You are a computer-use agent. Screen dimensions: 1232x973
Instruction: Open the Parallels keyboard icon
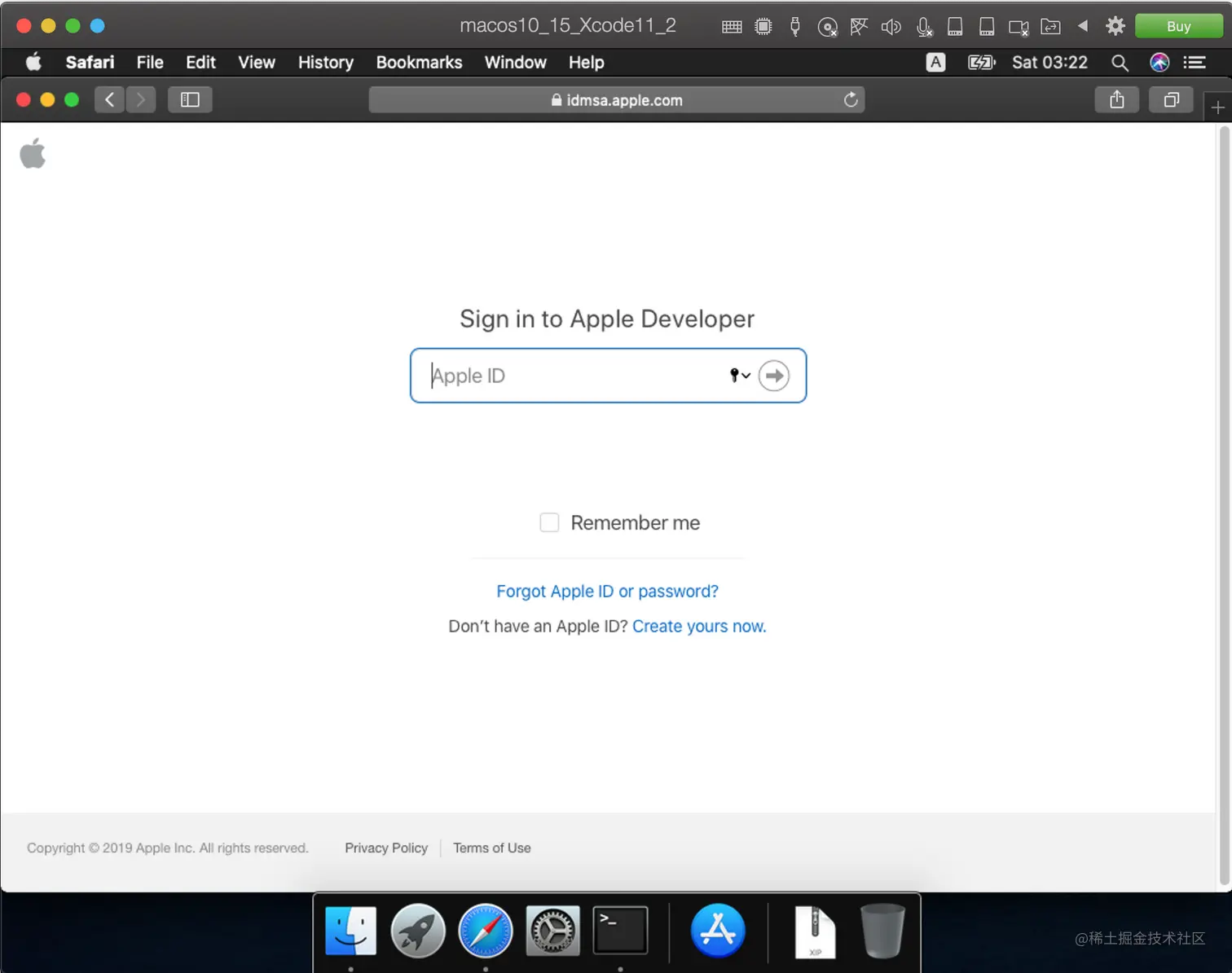[x=732, y=26]
